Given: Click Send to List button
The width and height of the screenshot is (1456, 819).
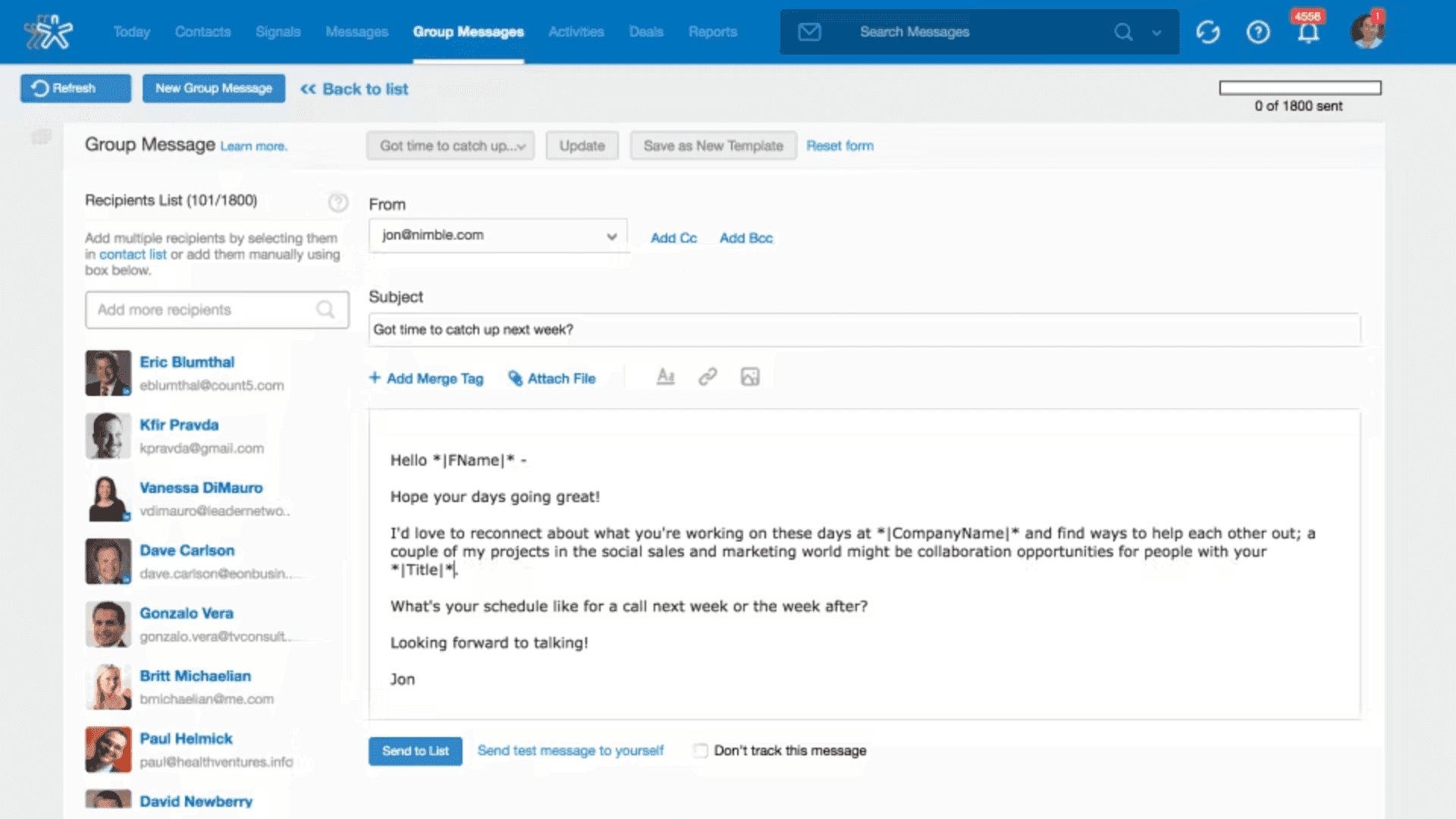Looking at the screenshot, I should click(416, 751).
